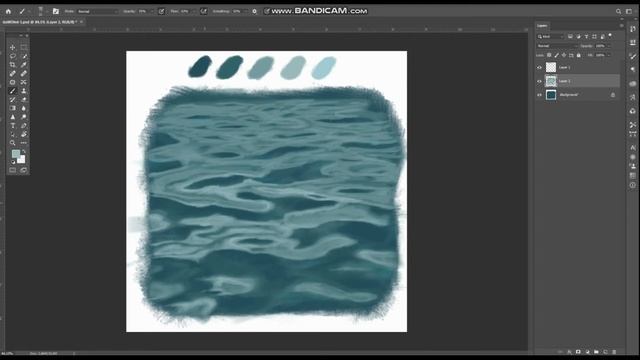Click the options bar Opacity value field
The width and height of the screenshot is (640, 360).
(x=143, y=11)
